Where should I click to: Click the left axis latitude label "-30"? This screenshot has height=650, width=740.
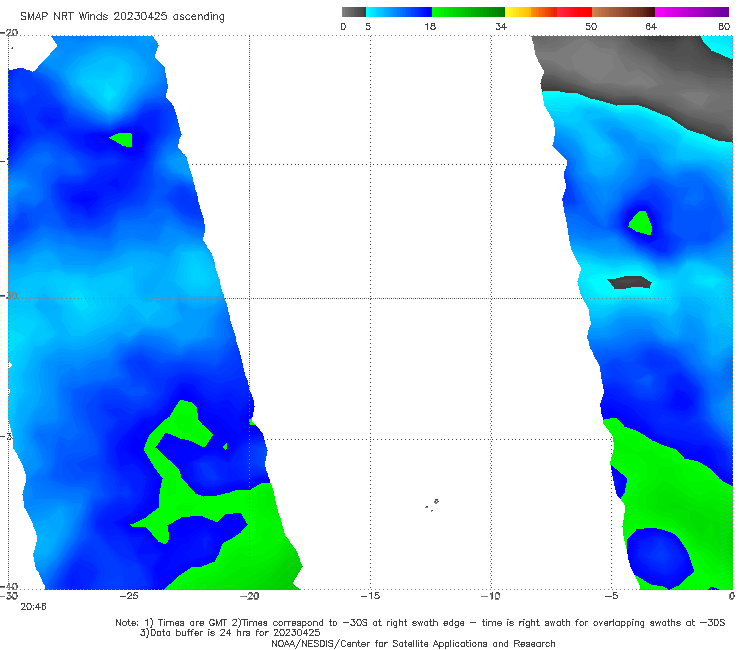click(x=9, y=295)
